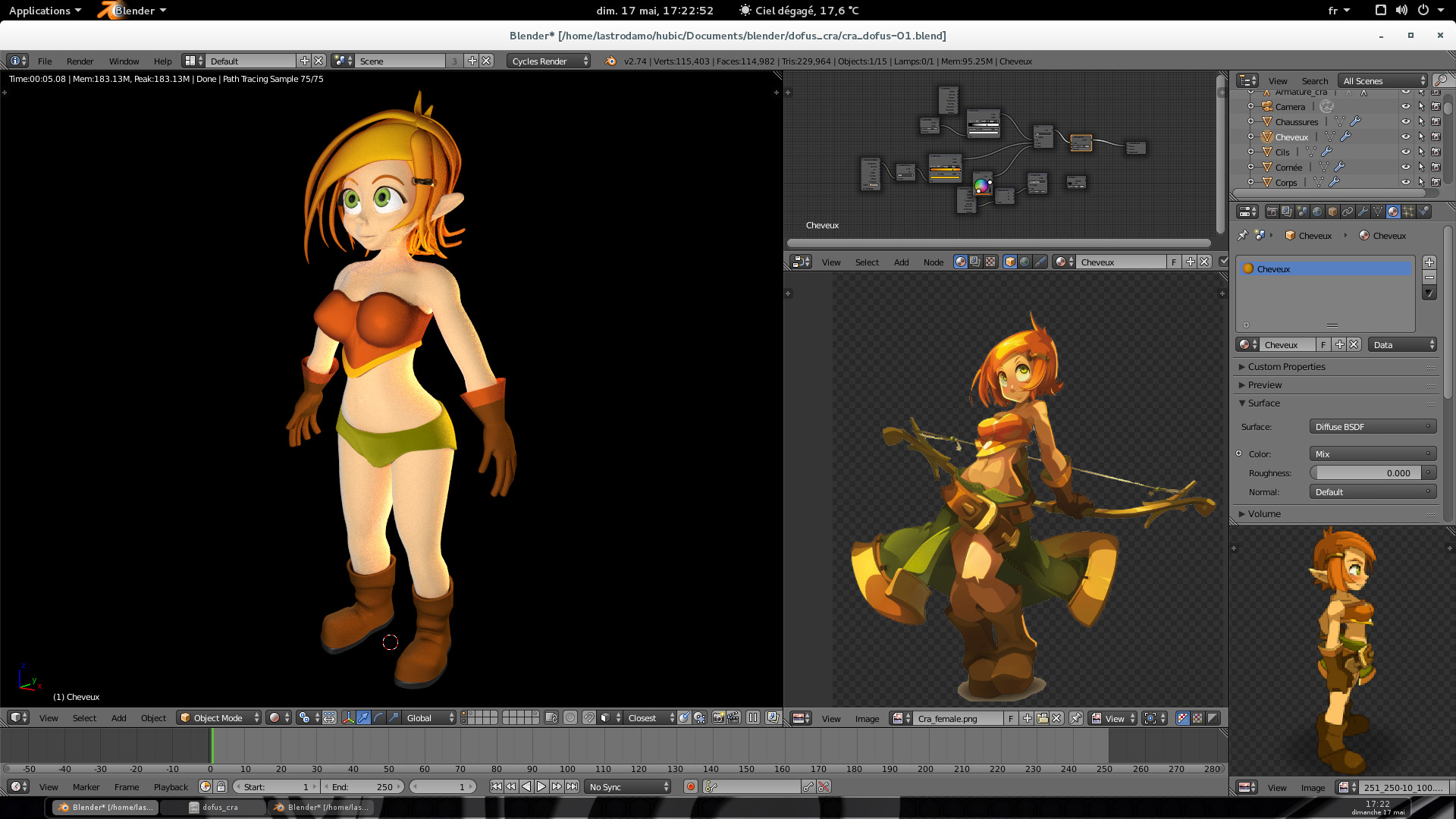Open the World properties globe tab

(1317, 212)
